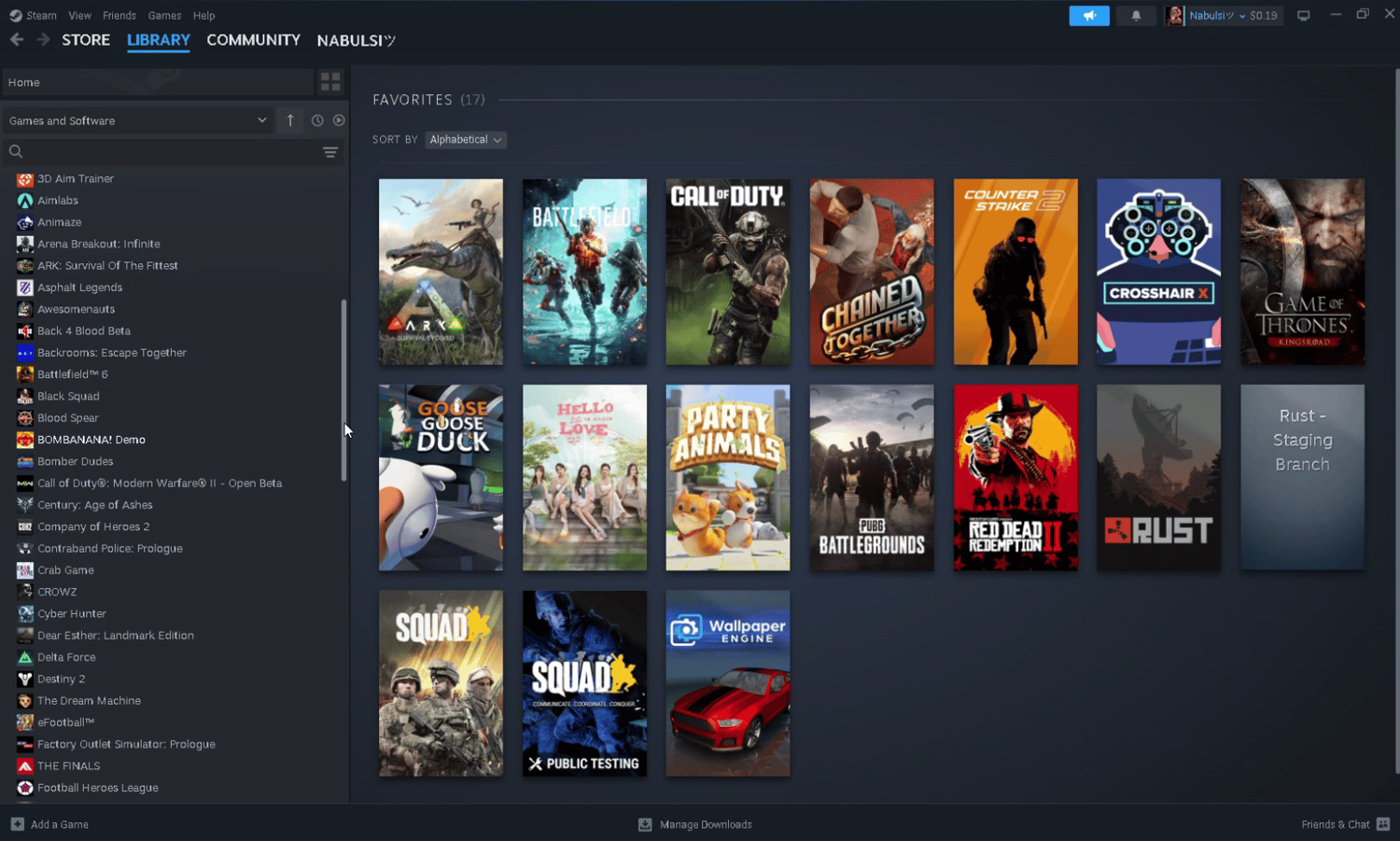Viewport: 1400px width, 841px height.
Task: Select the Battlefield cover art
Action: tap(584, 272)
